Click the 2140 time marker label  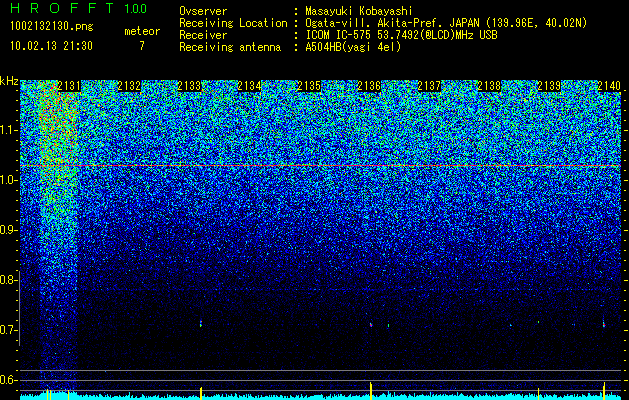coord(609,86)
